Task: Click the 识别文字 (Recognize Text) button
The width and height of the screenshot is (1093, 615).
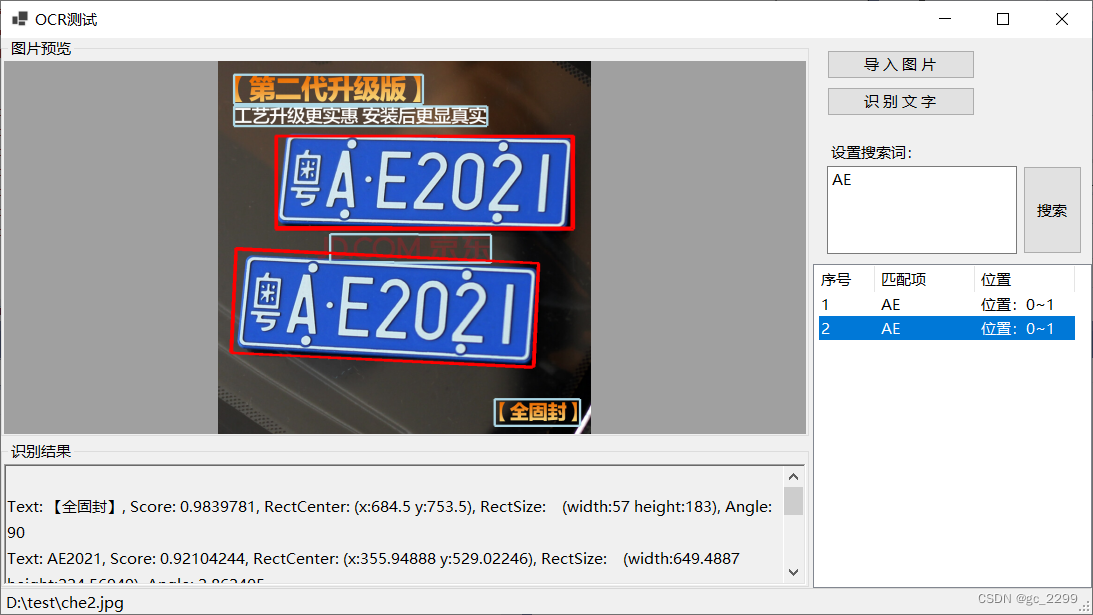Action: pyautogui.click(x=899, y=101)
